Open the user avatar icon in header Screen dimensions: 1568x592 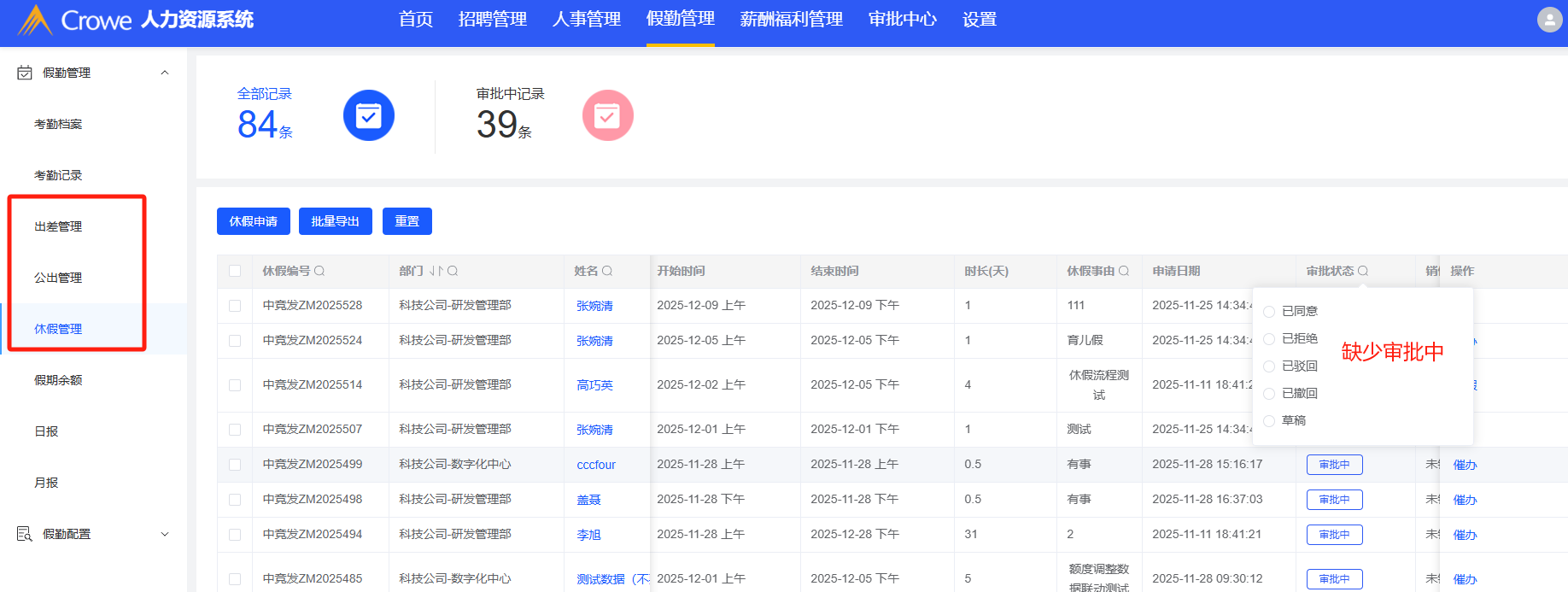coord(1549,20)
